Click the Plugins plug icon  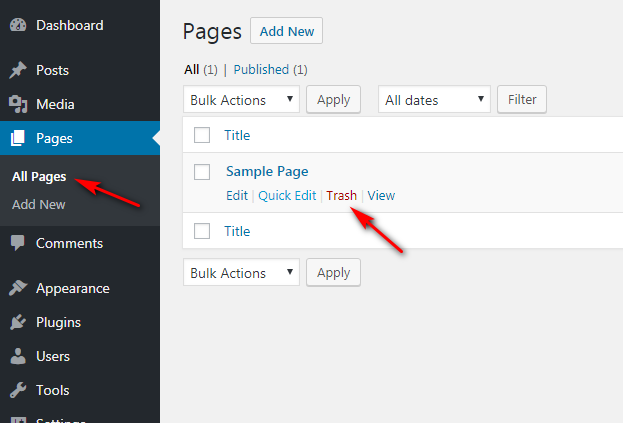click(18, 322)
